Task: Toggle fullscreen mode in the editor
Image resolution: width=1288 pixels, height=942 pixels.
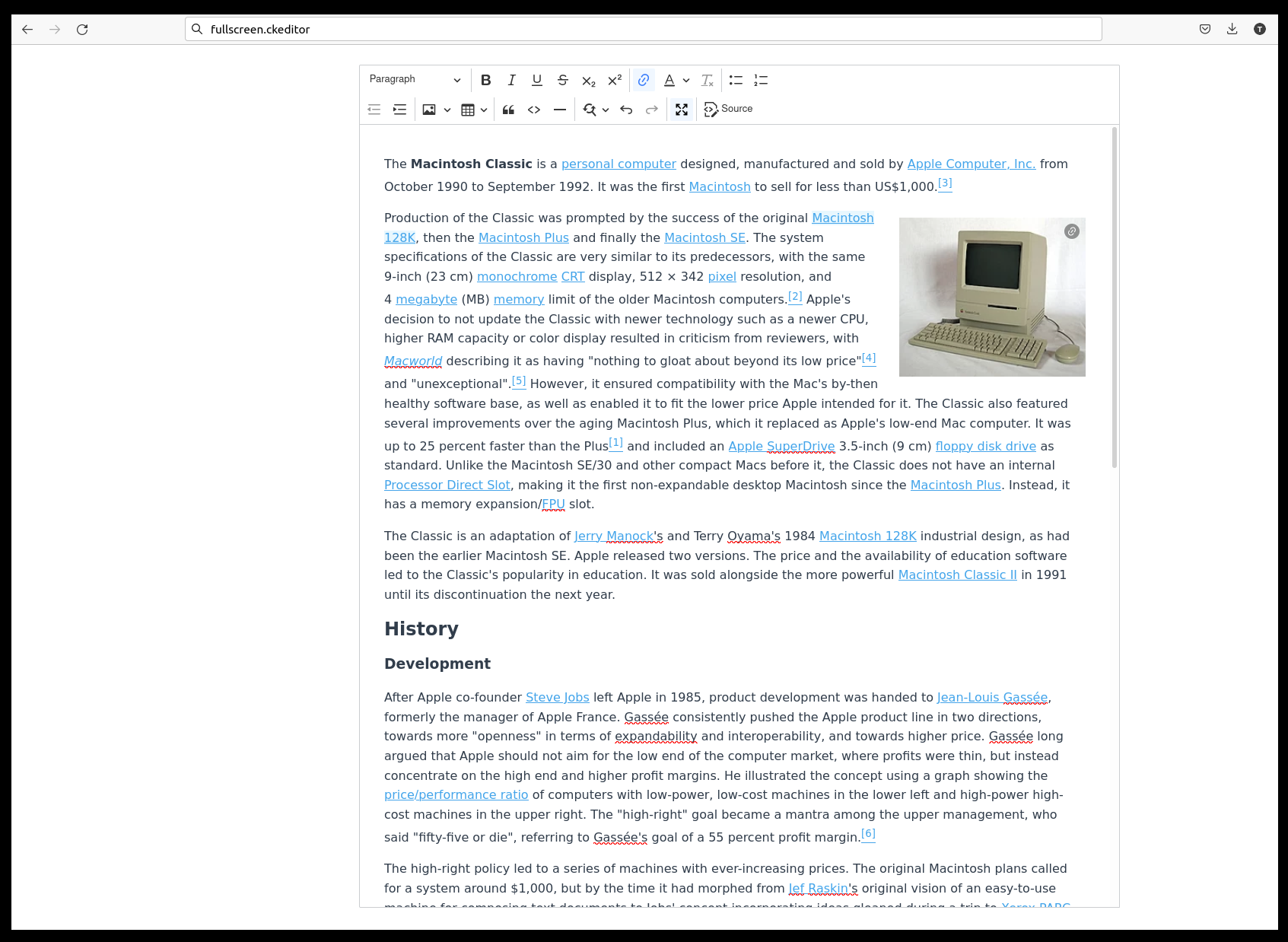Action: pos(682,110)
